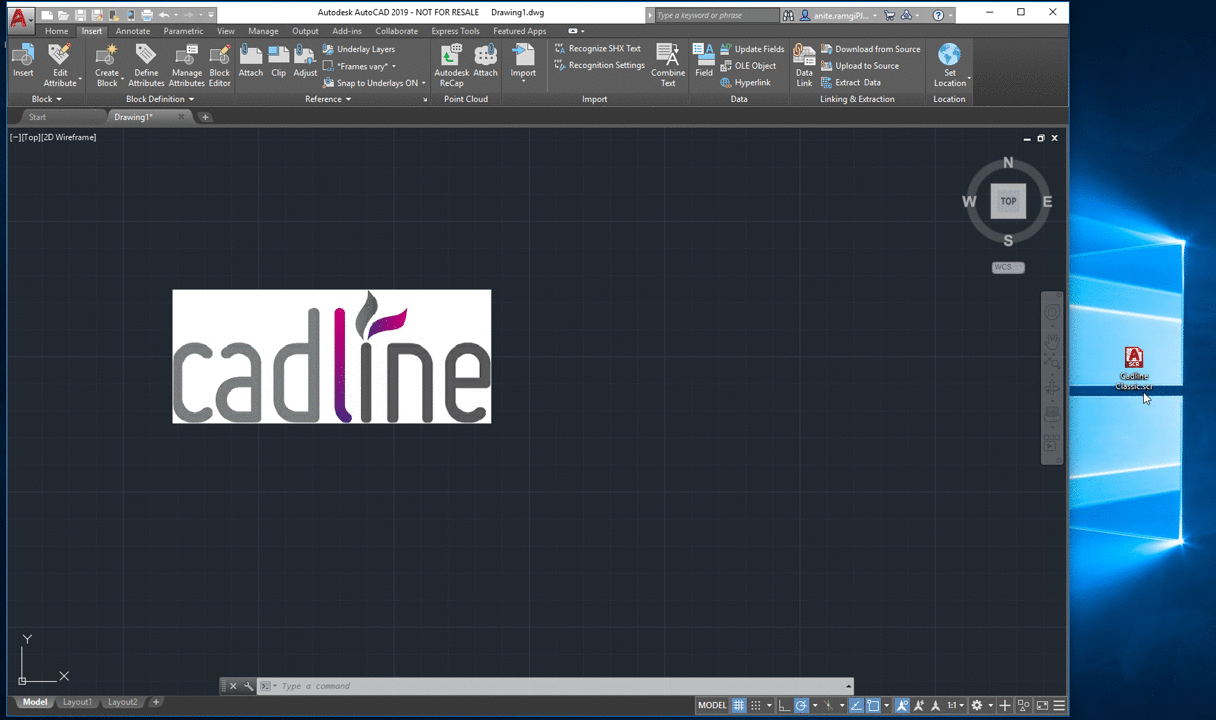Select the Cadline Classic.scr desktop file
Viewport: 1216px width, 720px height.
(x=1134, y=369)
